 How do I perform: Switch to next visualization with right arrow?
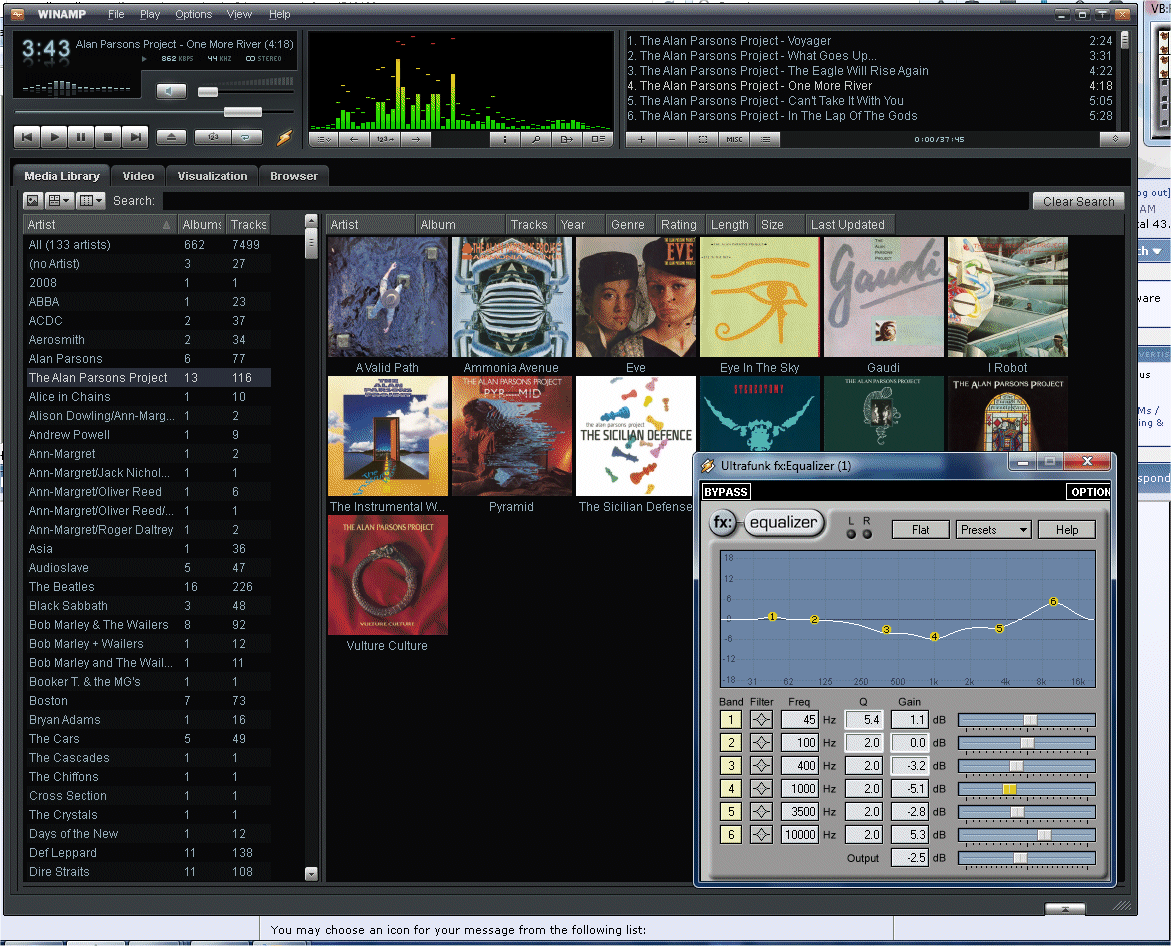point(415,139)
